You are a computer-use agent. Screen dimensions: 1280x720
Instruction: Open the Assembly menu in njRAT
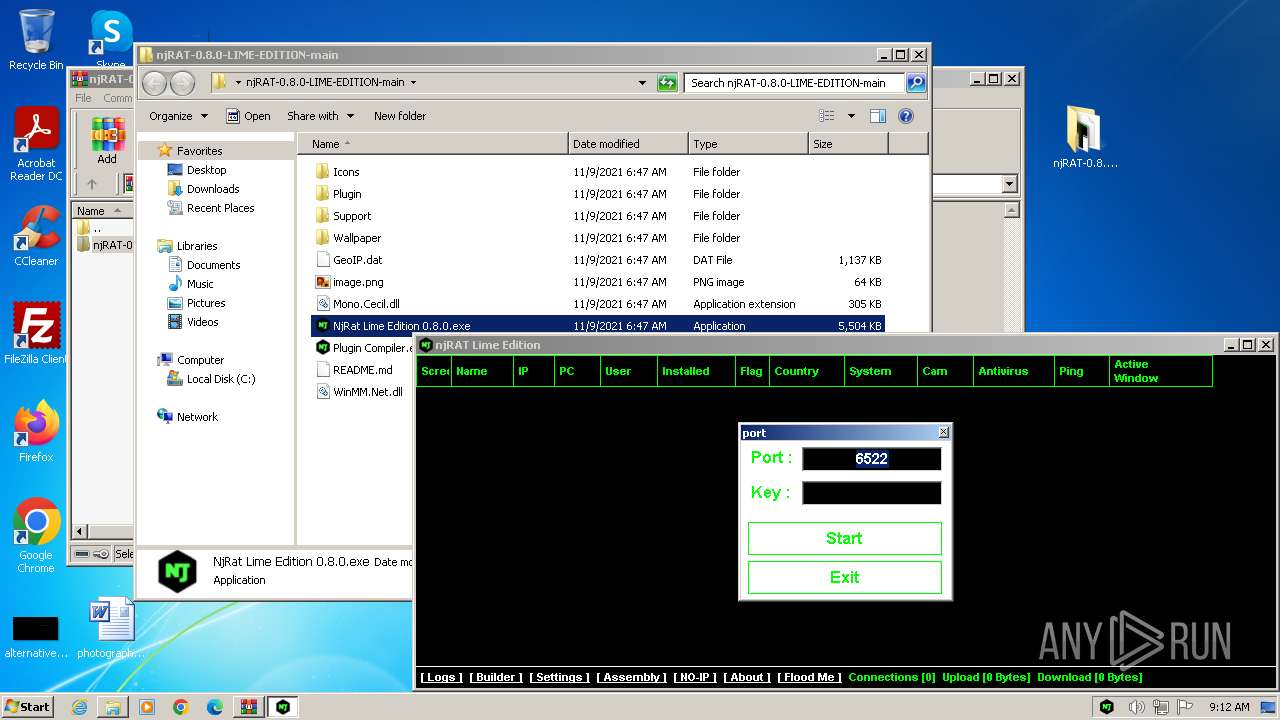tap(631, 677)
